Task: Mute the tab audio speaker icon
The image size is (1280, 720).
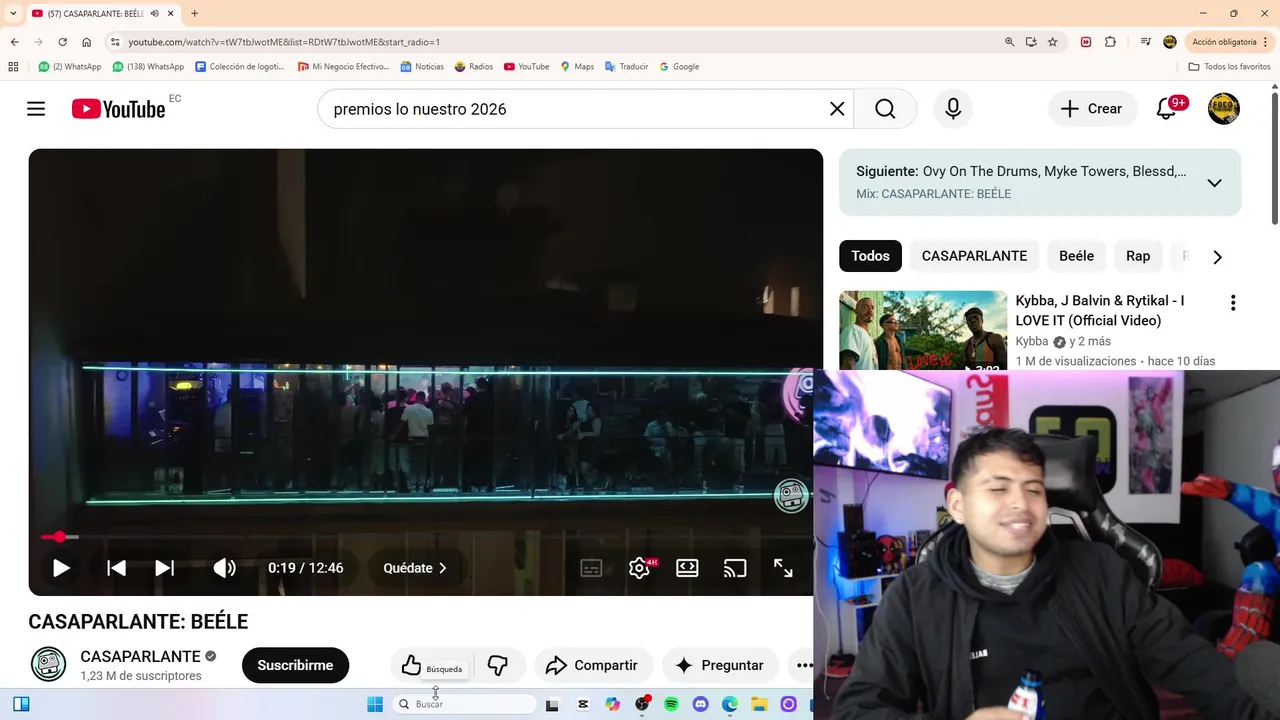Action: tap(154, 13)
